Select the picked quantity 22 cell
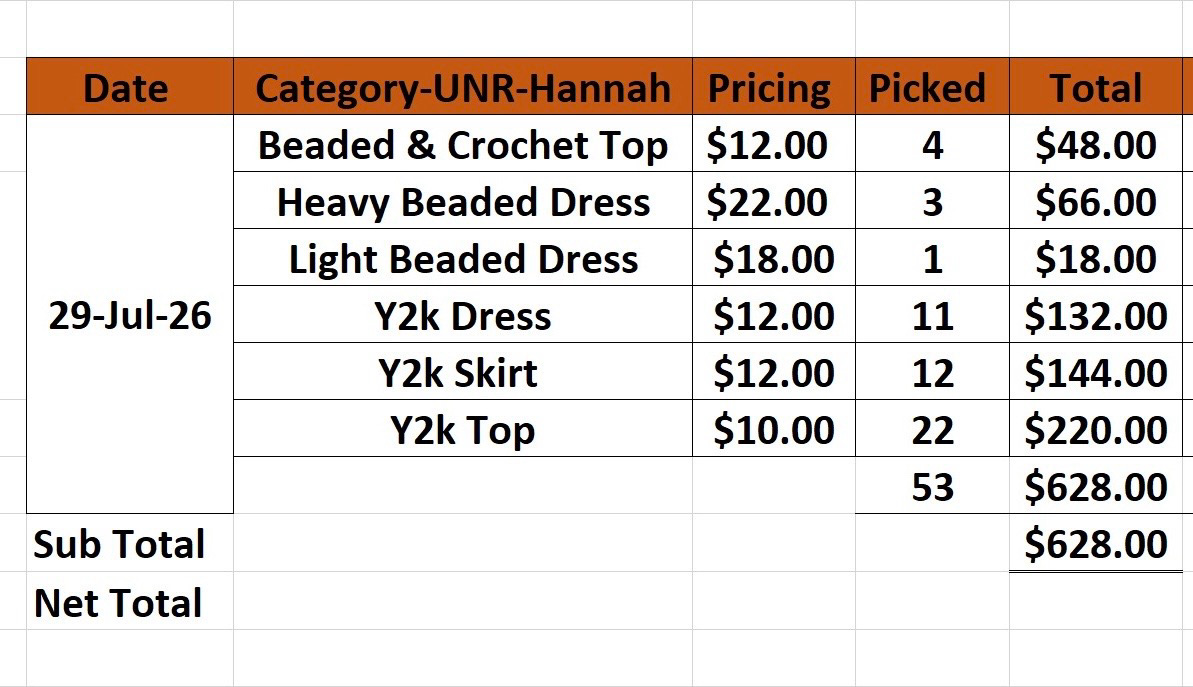 pos(932,429)
